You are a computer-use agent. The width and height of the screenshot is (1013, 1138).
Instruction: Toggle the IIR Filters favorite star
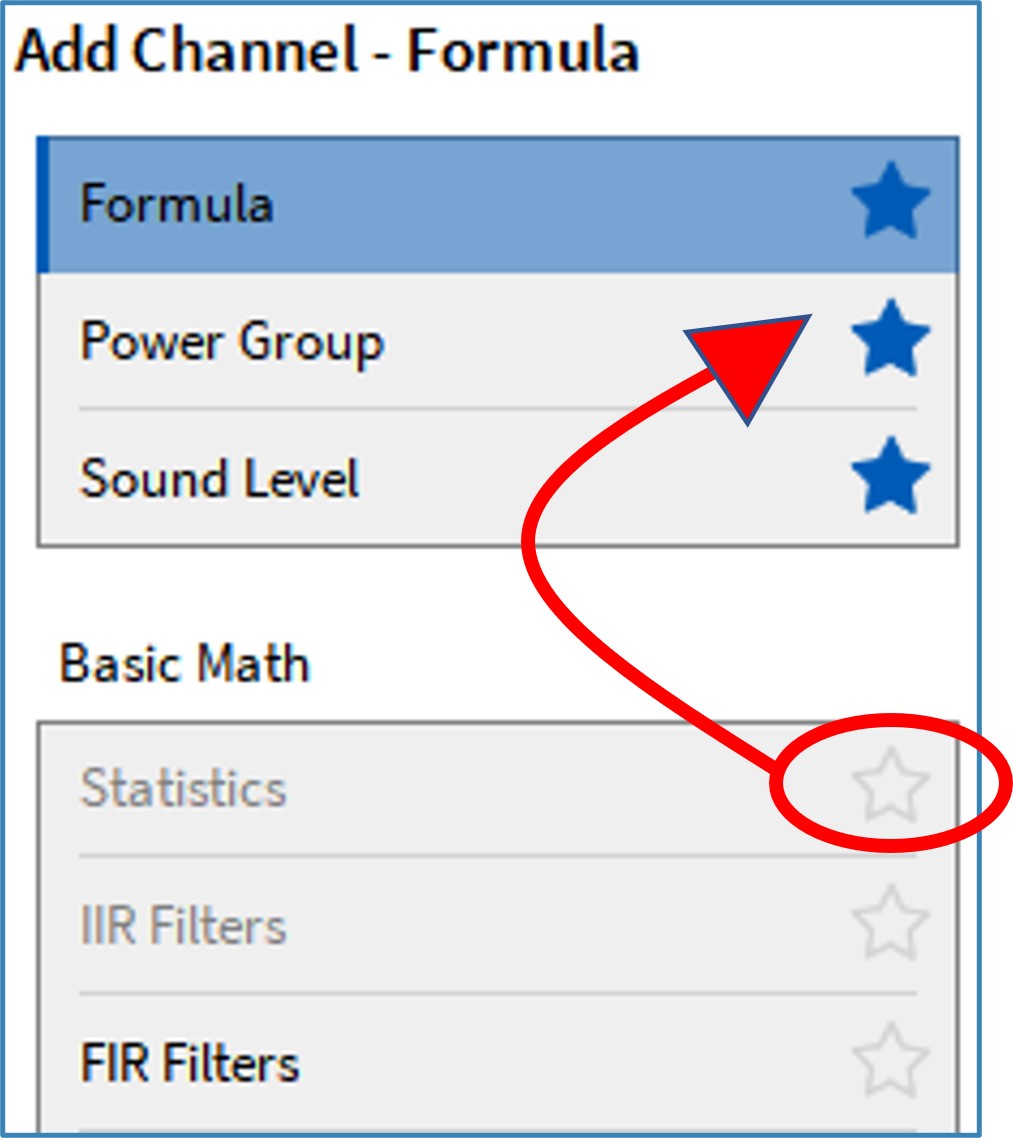tap(889, 923)
